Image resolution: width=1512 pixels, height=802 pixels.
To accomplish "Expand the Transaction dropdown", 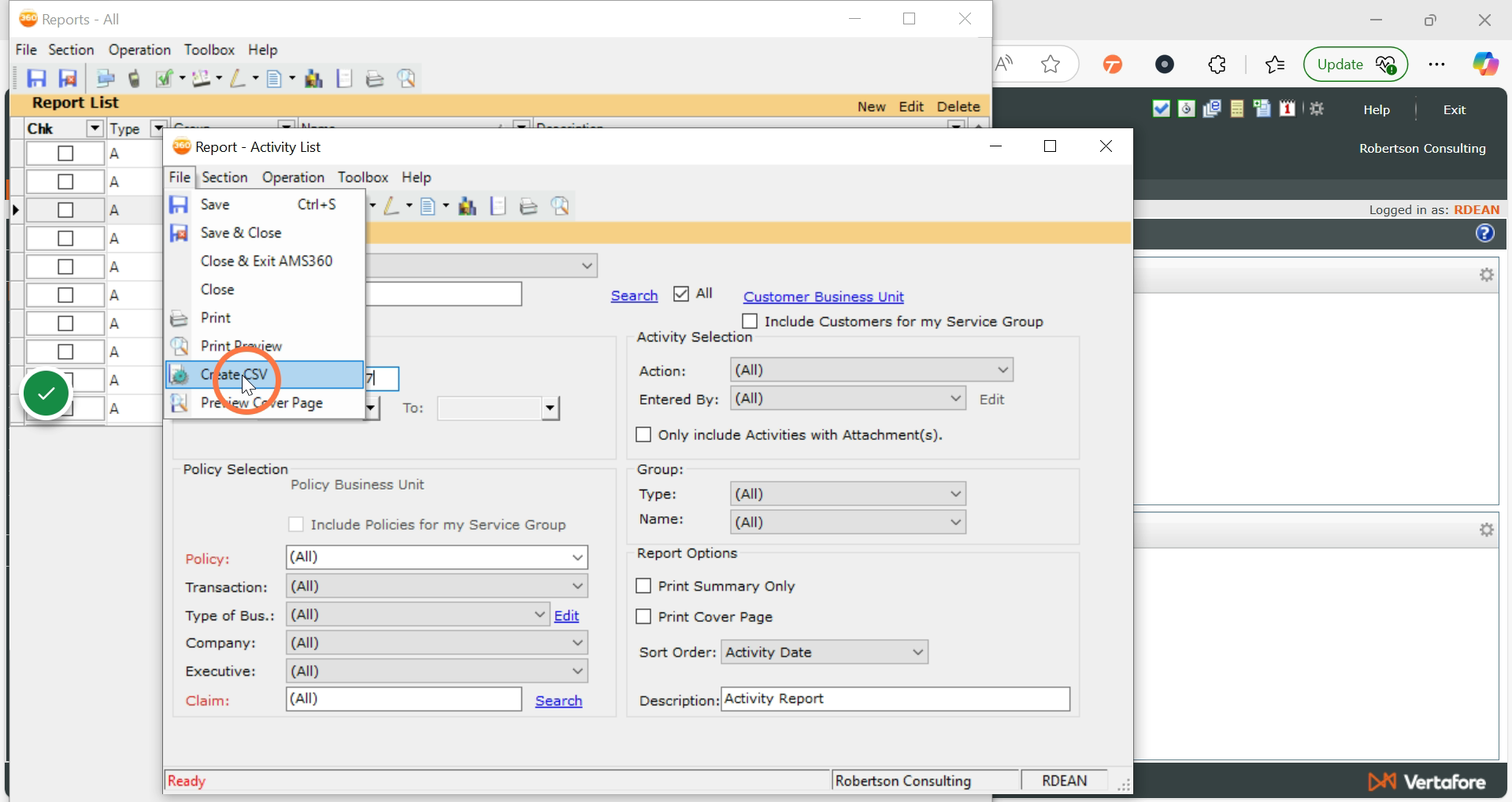I will point(577,586).
